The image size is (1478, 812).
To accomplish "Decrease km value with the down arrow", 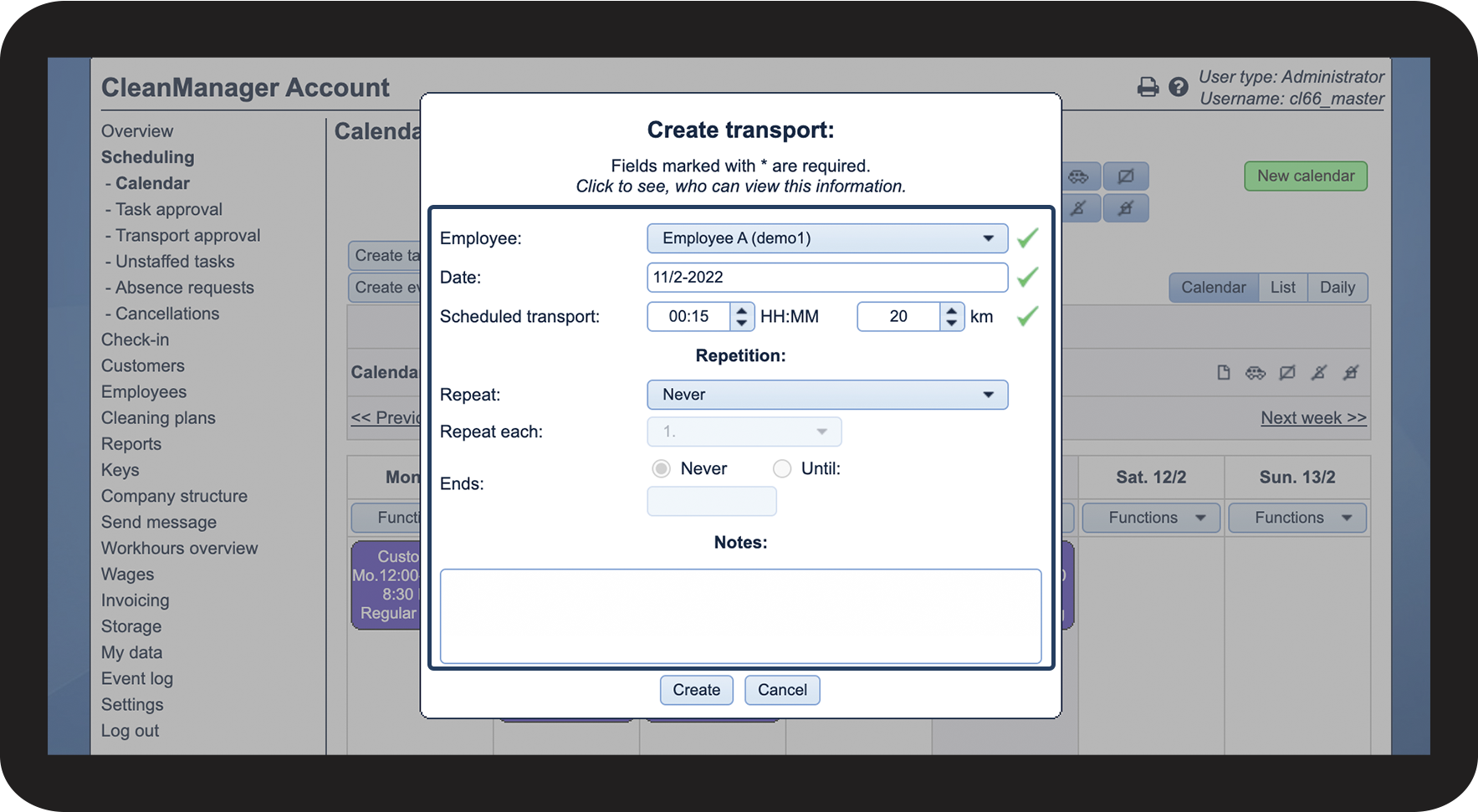I will (952, 323).
